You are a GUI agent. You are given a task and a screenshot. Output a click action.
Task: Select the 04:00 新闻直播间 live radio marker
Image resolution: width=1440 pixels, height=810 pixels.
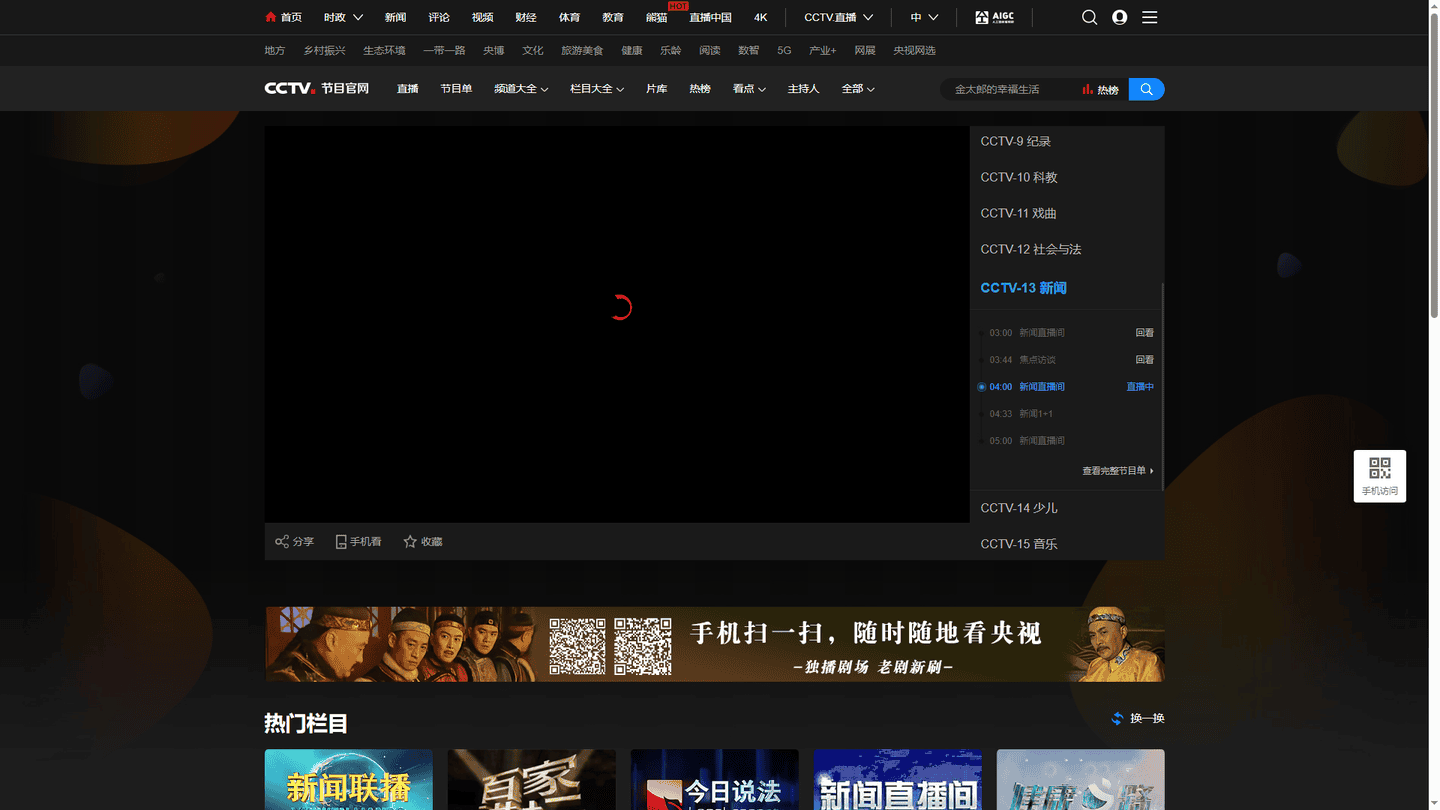(x=981, y=387)
